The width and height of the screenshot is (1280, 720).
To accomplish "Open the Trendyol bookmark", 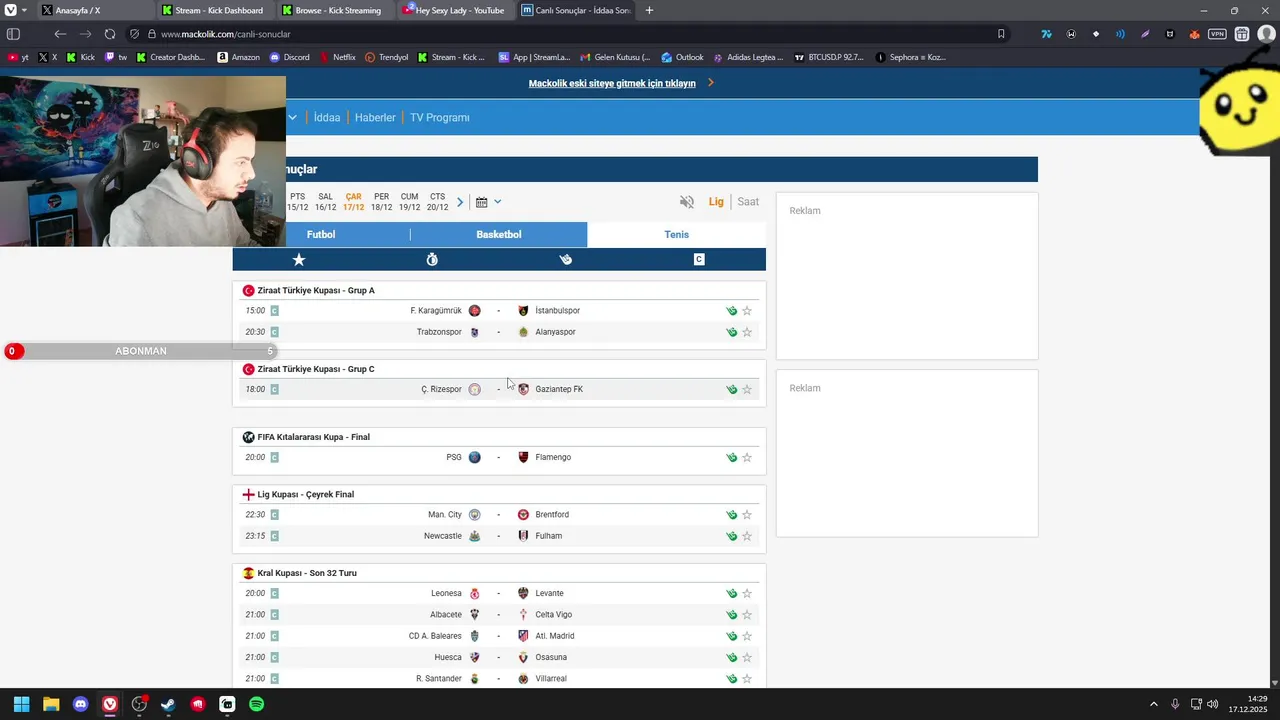I will 387,57.
